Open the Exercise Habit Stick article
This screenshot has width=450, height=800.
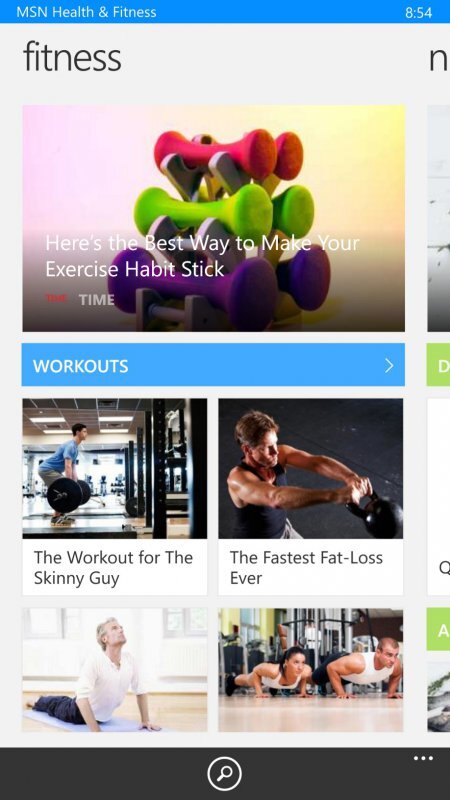point(202,256)
